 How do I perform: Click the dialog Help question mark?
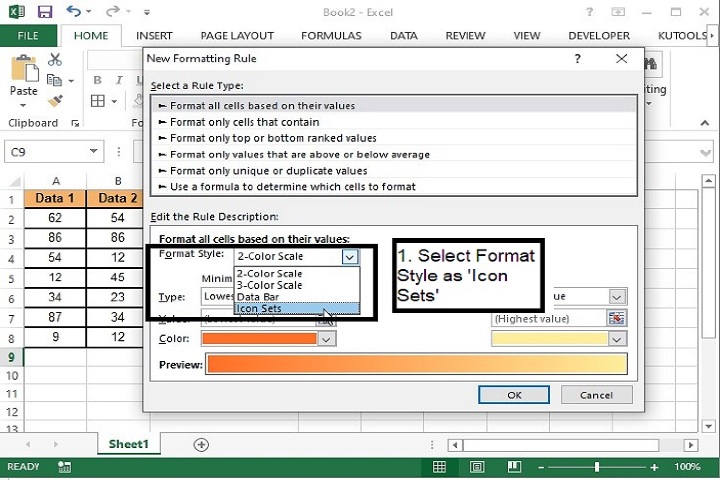coord(578,58)
